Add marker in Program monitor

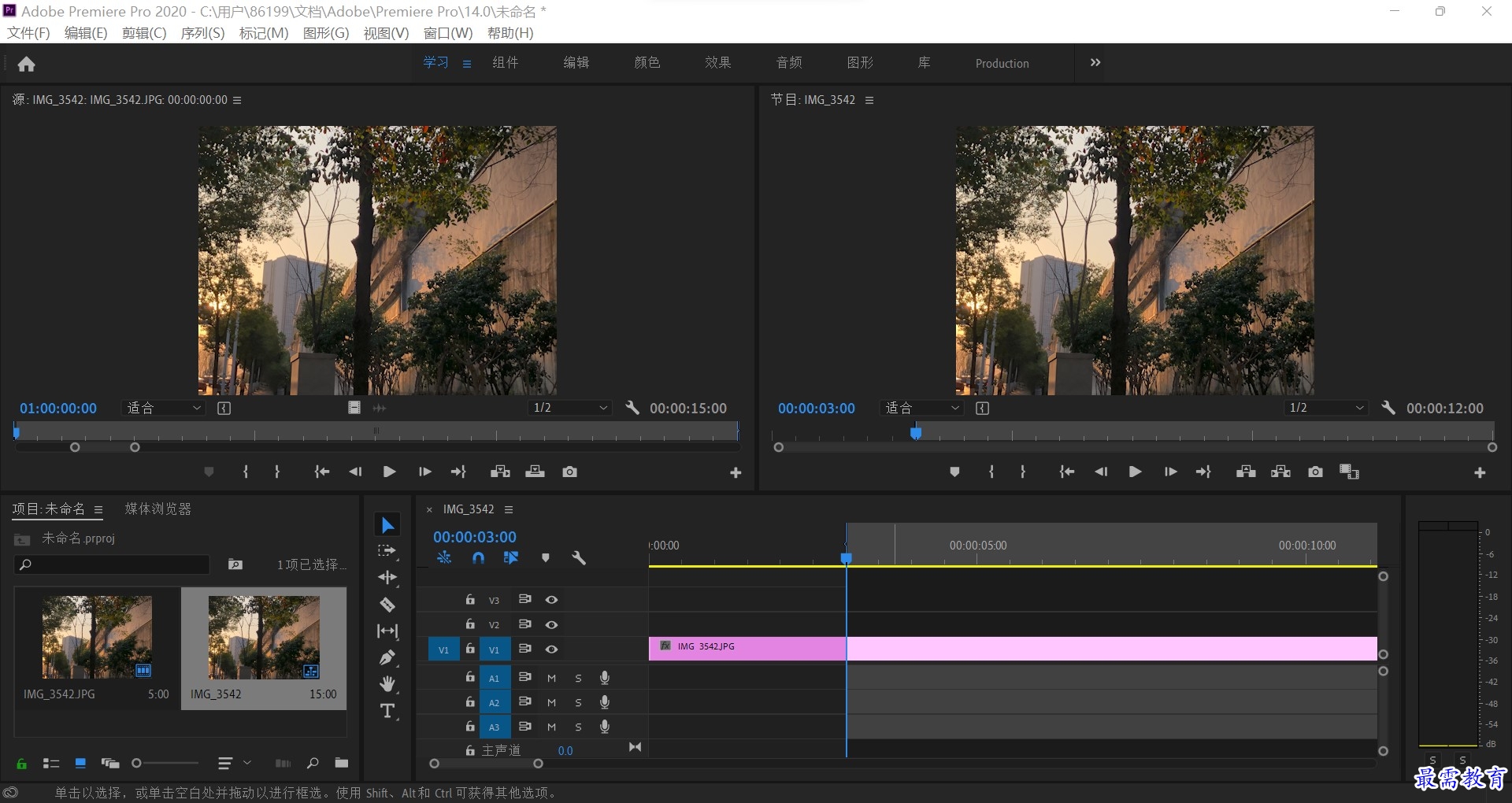point(954,472)
